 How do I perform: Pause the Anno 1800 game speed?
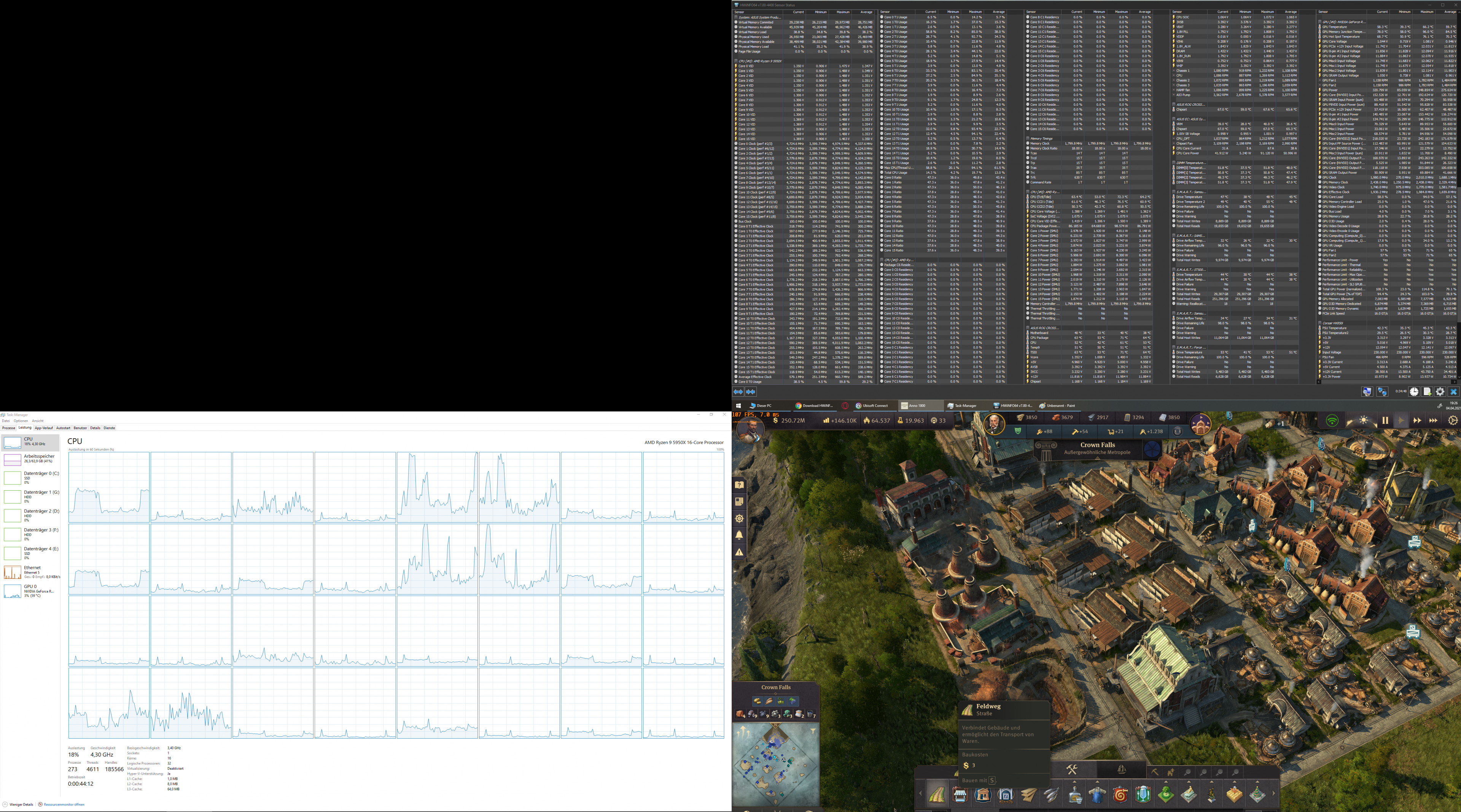point(1385,421)
